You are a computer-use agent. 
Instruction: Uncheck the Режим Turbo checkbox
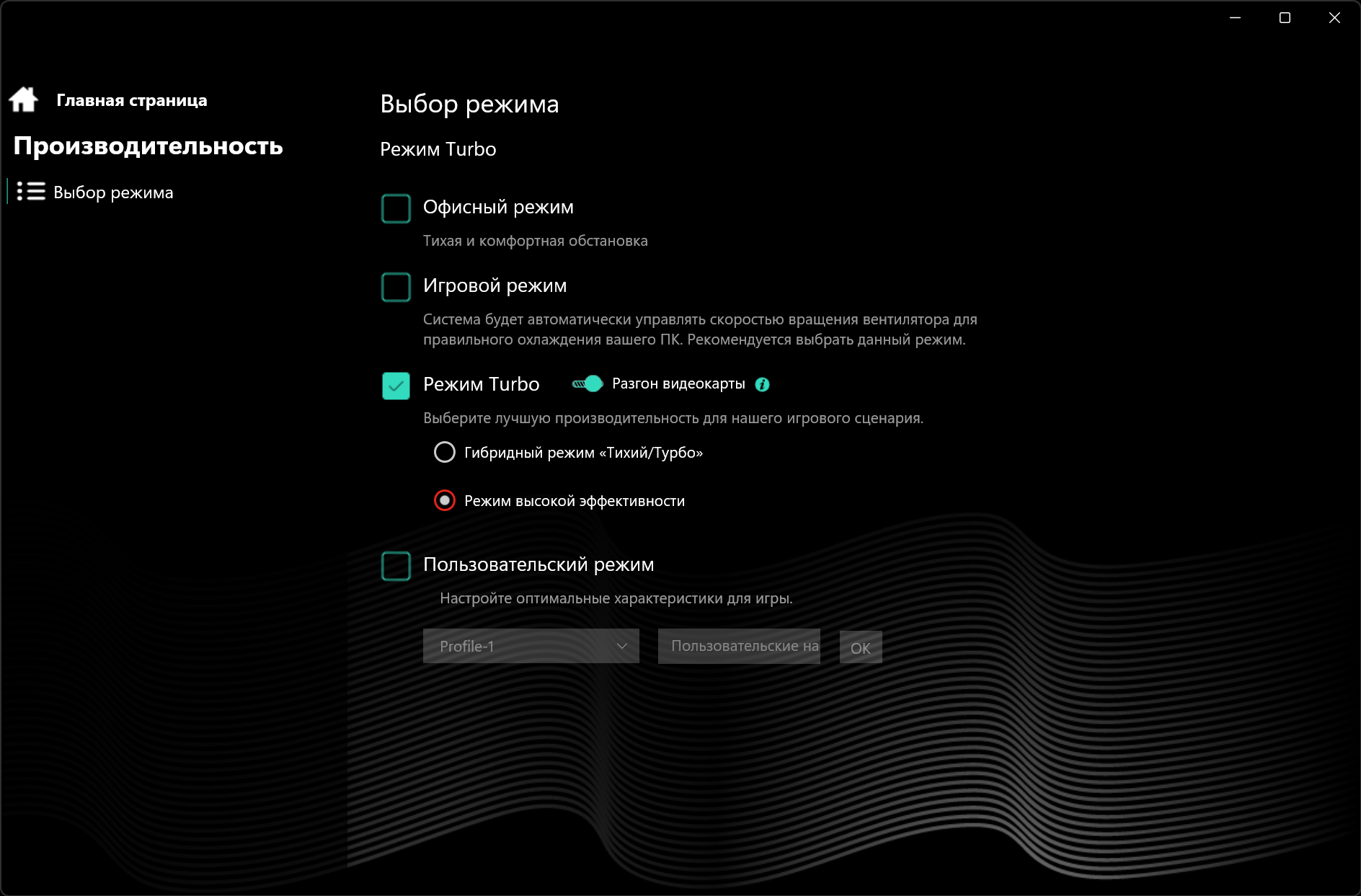tap(396, 386)
